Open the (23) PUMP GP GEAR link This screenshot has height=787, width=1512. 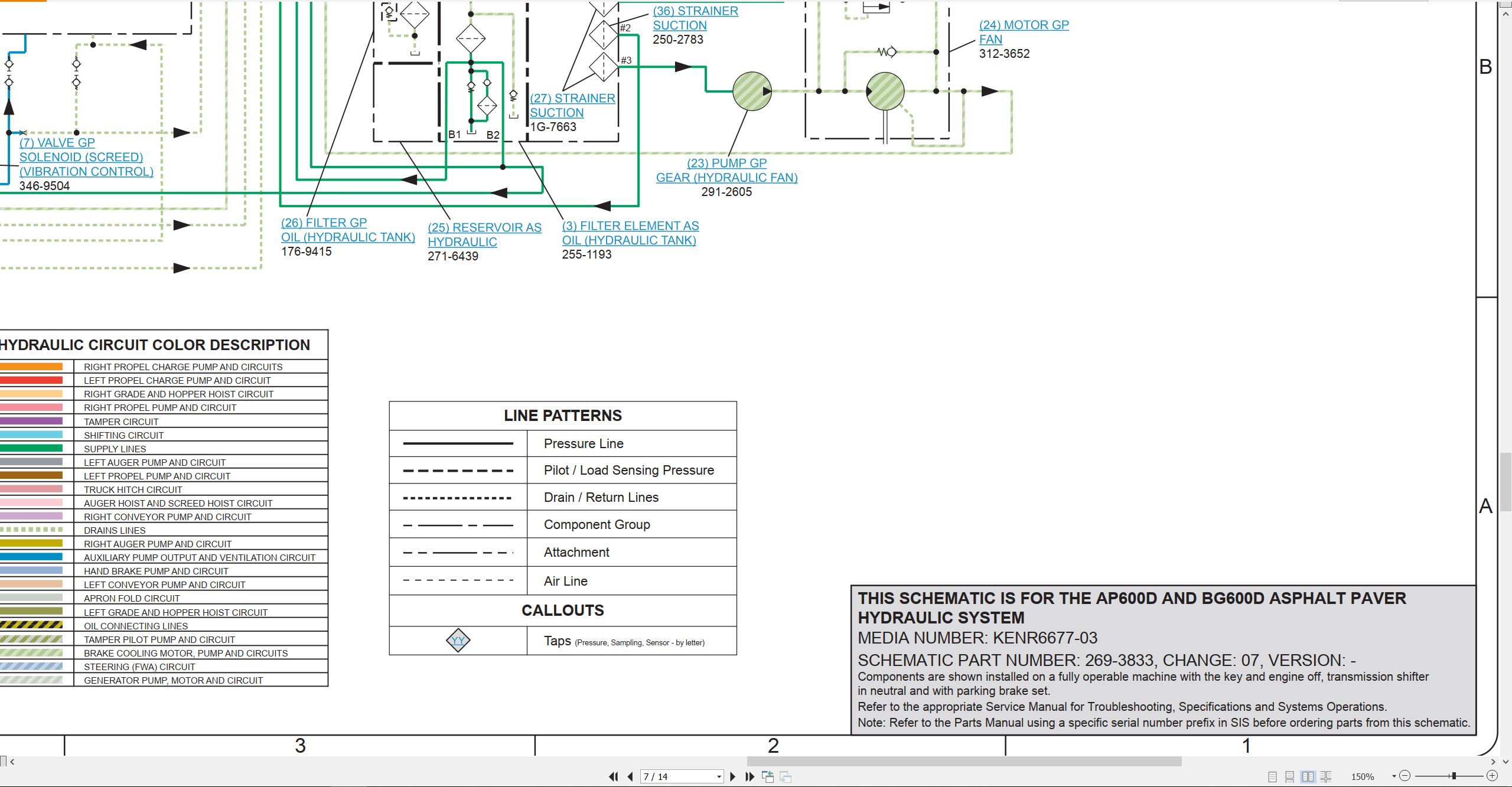click(726, 171)
